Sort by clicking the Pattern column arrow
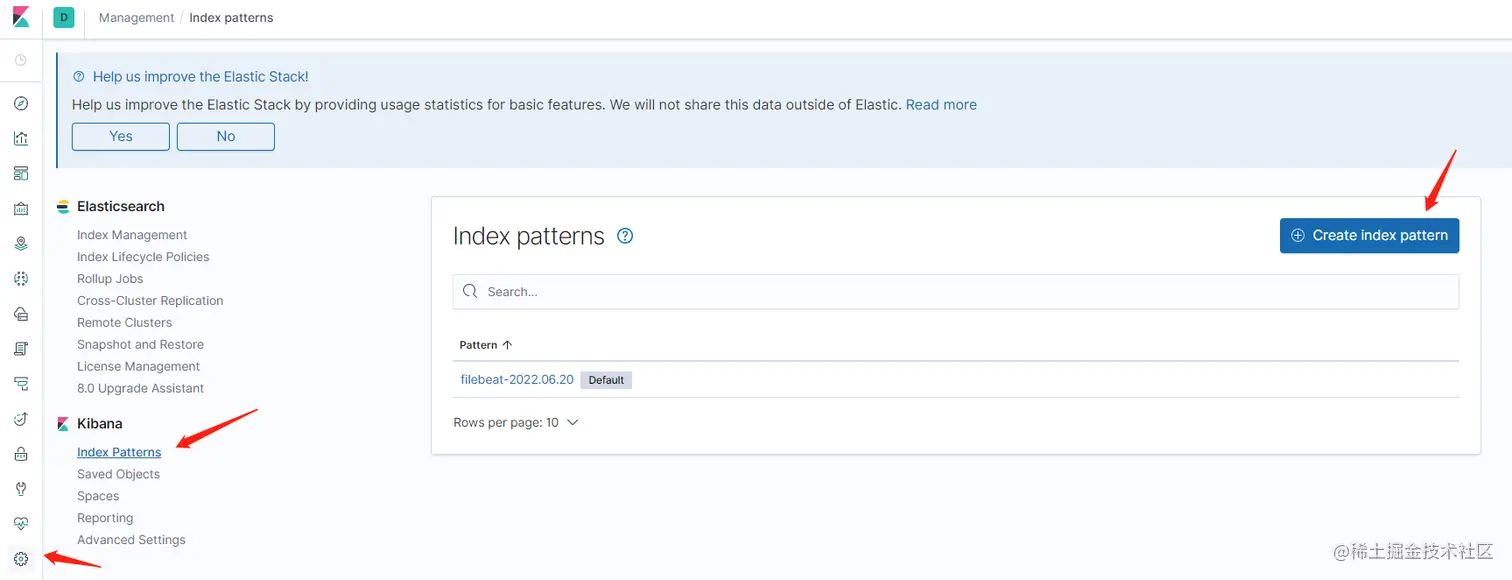The image size is (1512, 580). click(507, 345)
